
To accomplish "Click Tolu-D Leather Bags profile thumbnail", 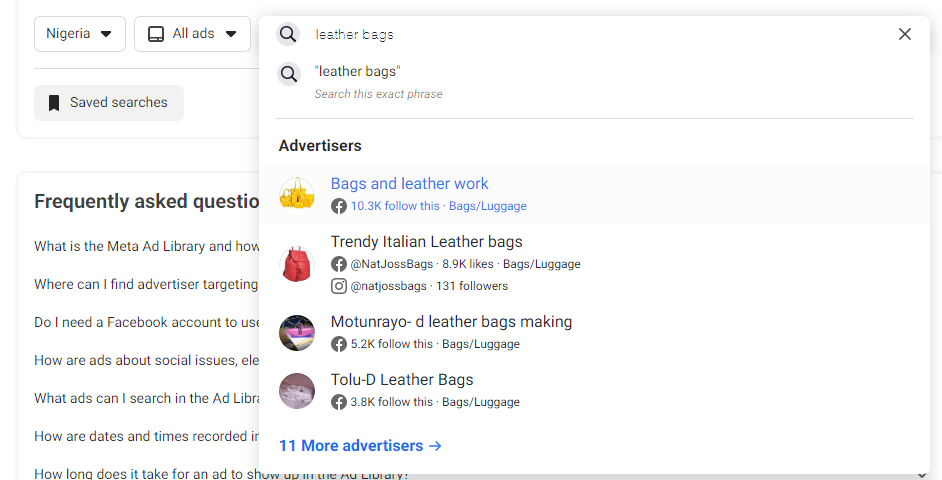I will point(297,391).
